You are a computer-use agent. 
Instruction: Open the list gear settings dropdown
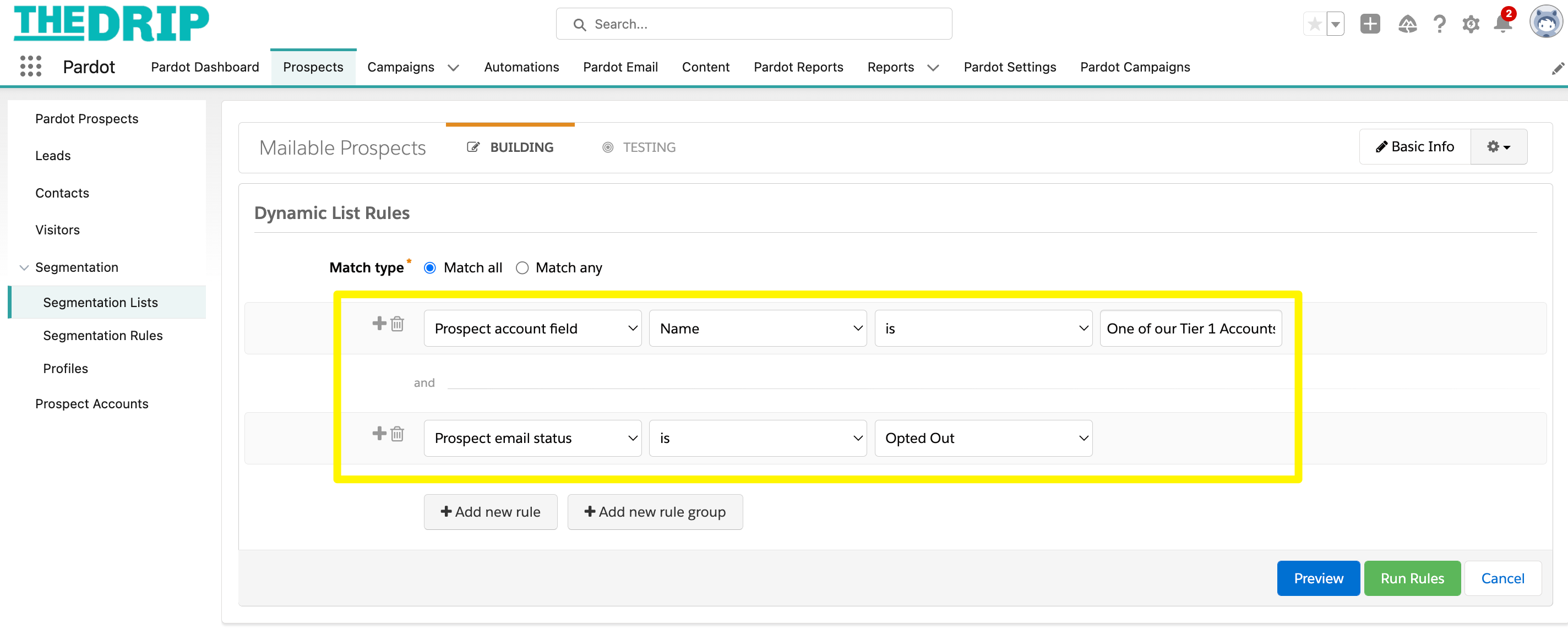click(1498, 146)
